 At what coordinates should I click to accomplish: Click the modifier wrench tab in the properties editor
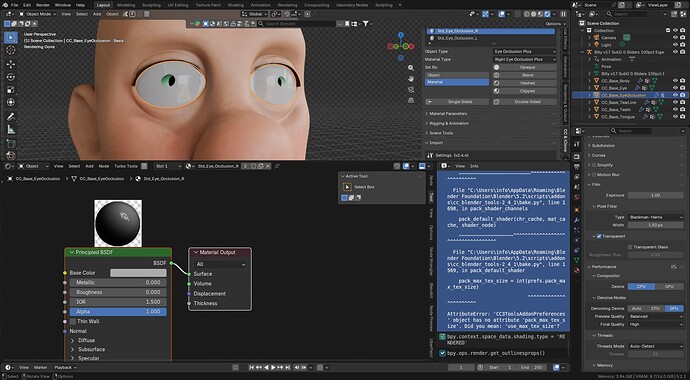click(577, 220)
